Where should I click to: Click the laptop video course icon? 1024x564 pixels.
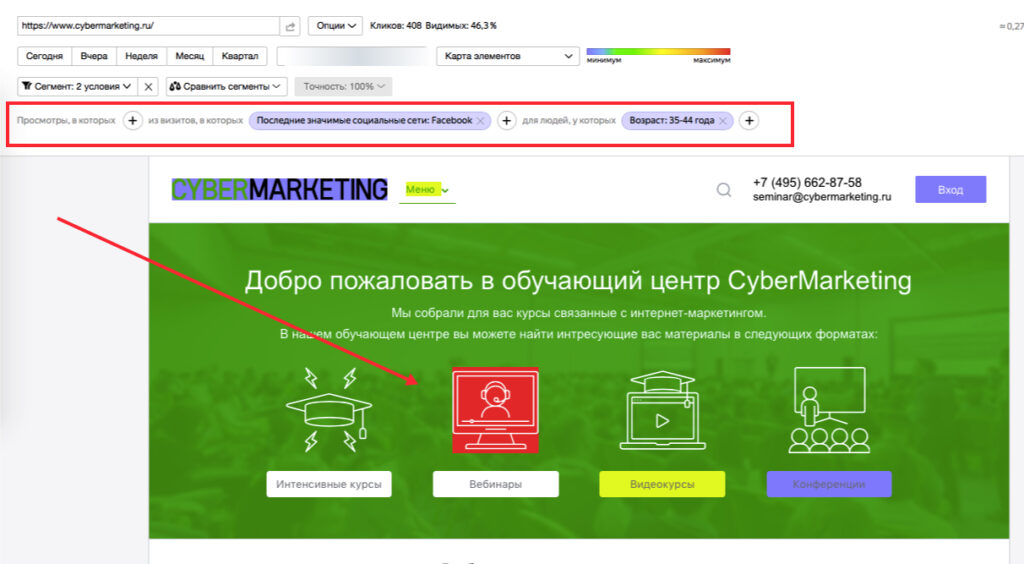[662, 411]
